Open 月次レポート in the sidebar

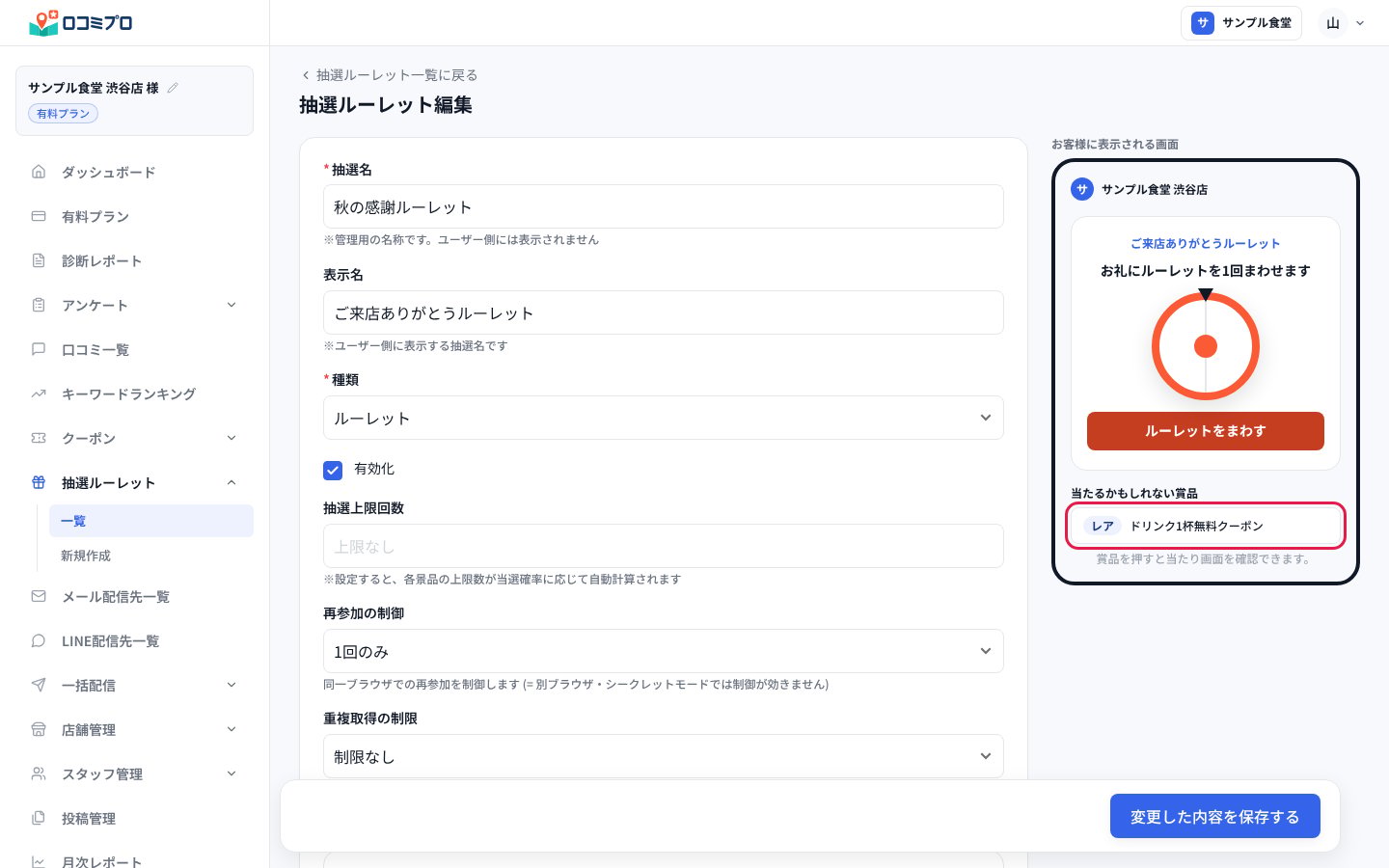(x=135, y=861)
